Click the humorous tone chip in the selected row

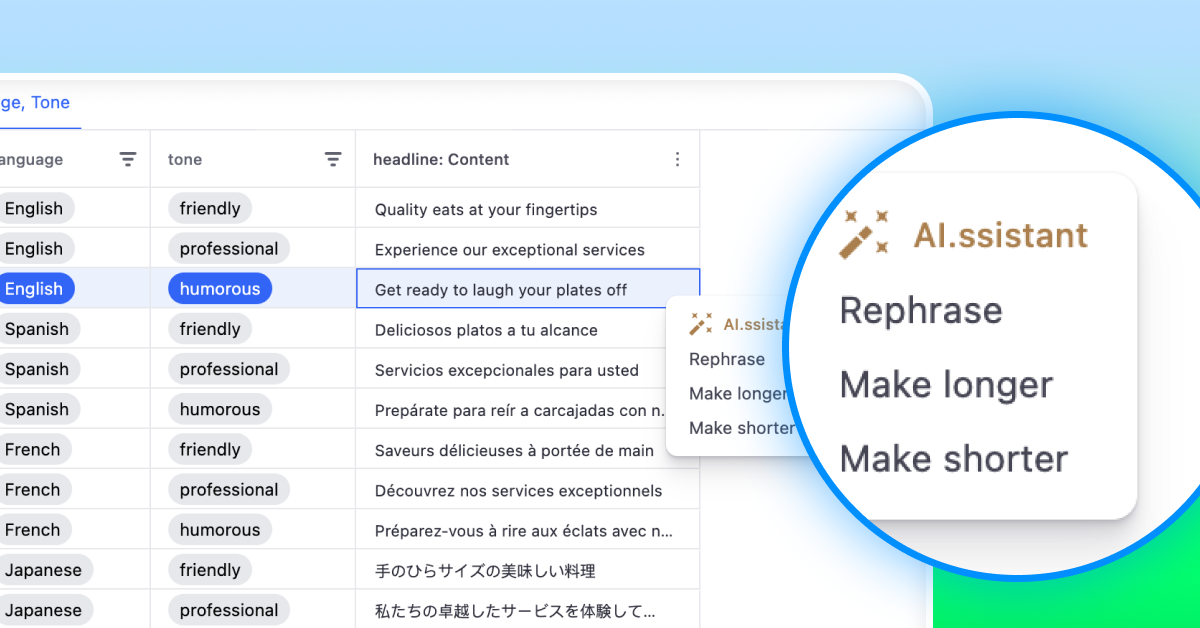pos(219,288)
